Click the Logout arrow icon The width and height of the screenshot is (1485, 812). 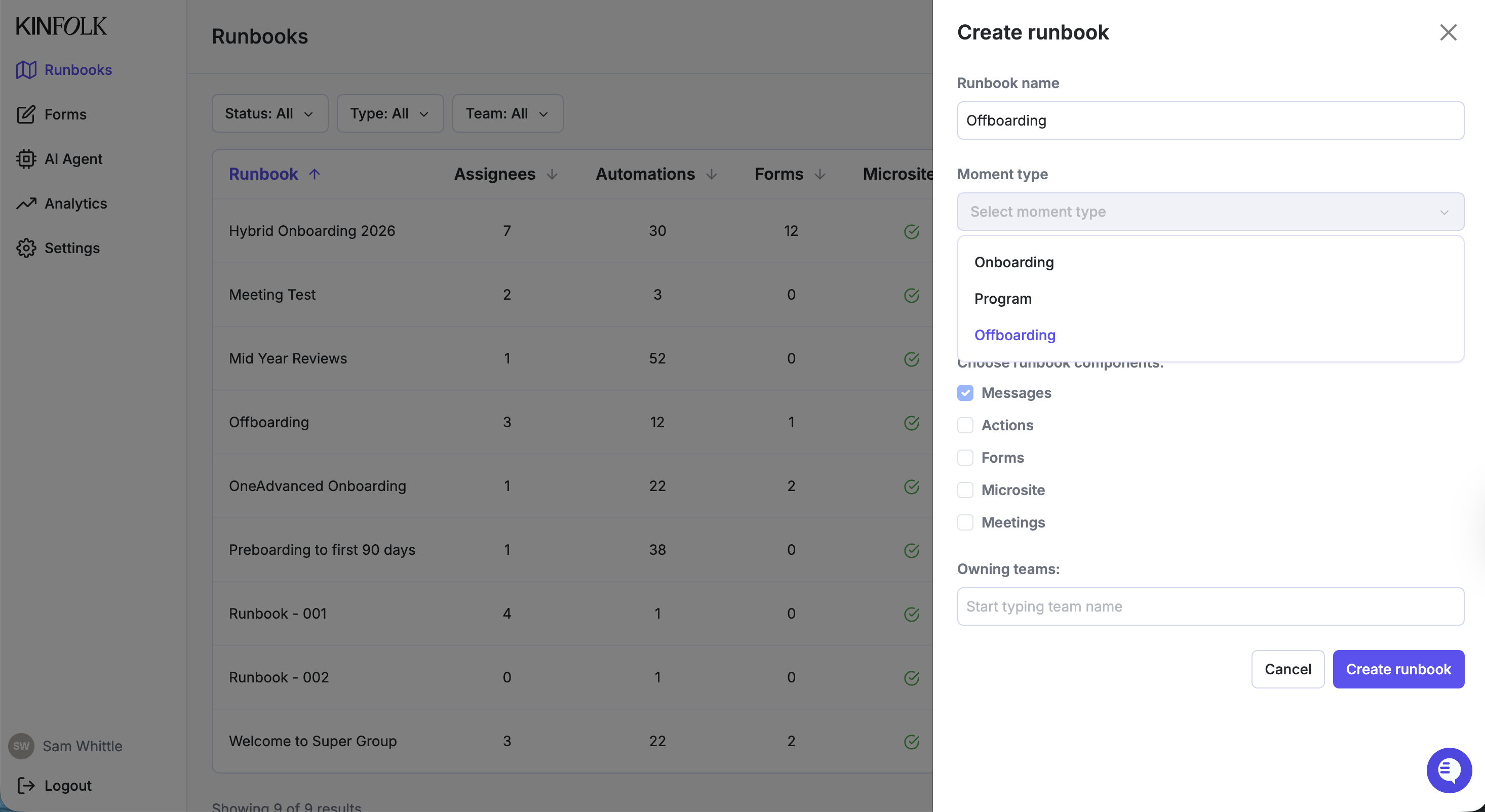pos(26,786)
